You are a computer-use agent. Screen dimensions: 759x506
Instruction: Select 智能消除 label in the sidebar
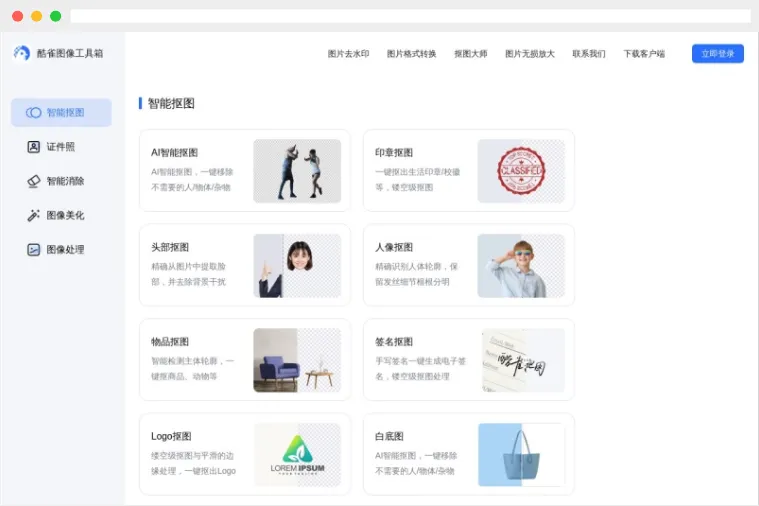(x=65, y=181)
